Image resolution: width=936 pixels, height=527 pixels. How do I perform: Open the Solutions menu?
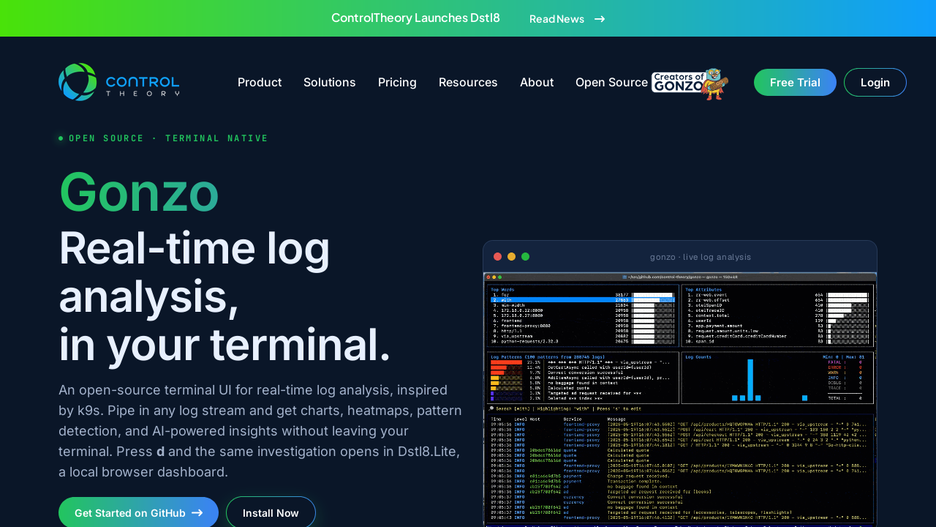[330, 82]
